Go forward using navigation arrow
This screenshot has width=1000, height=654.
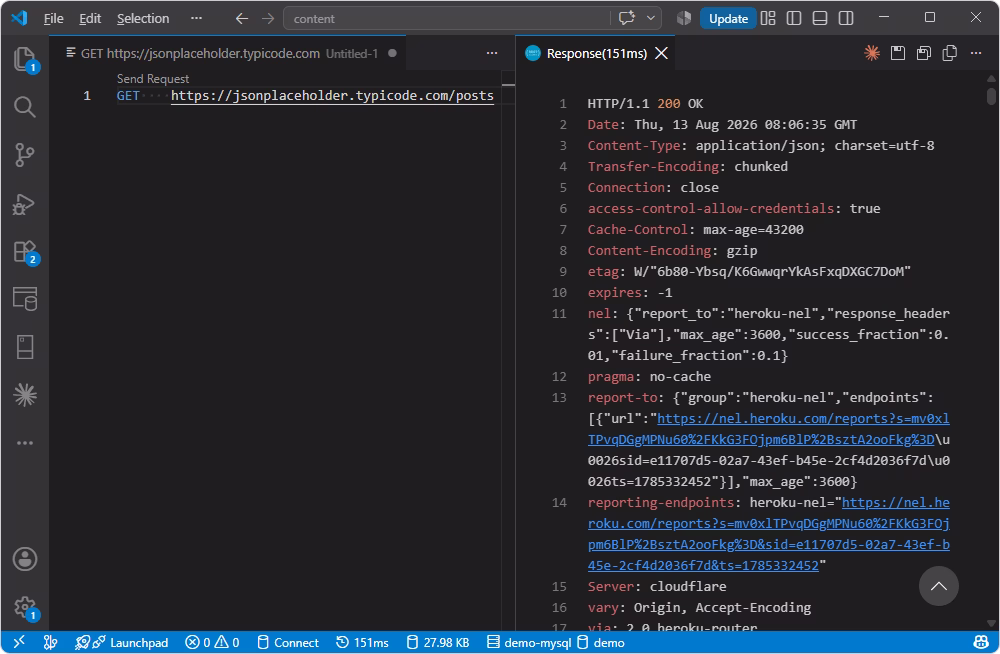[267, 19]
